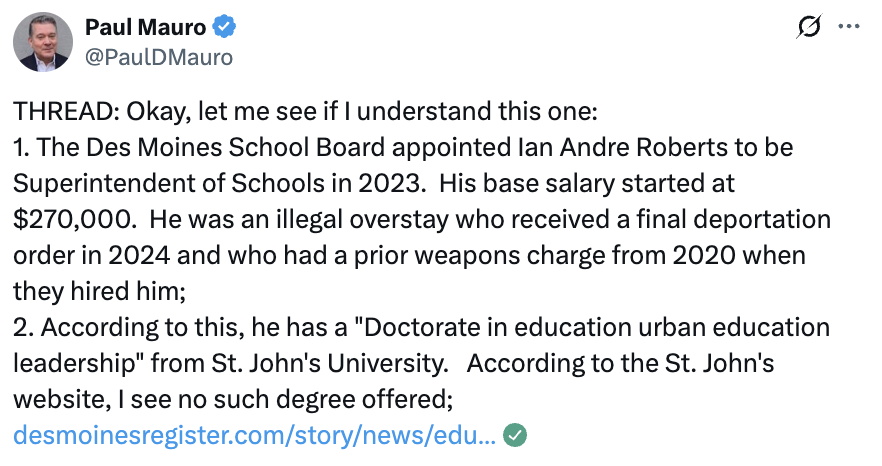This screenshot has width=882, height=466.
Task: Open the three-dot more options menu
Action: [x=847, y=28]
